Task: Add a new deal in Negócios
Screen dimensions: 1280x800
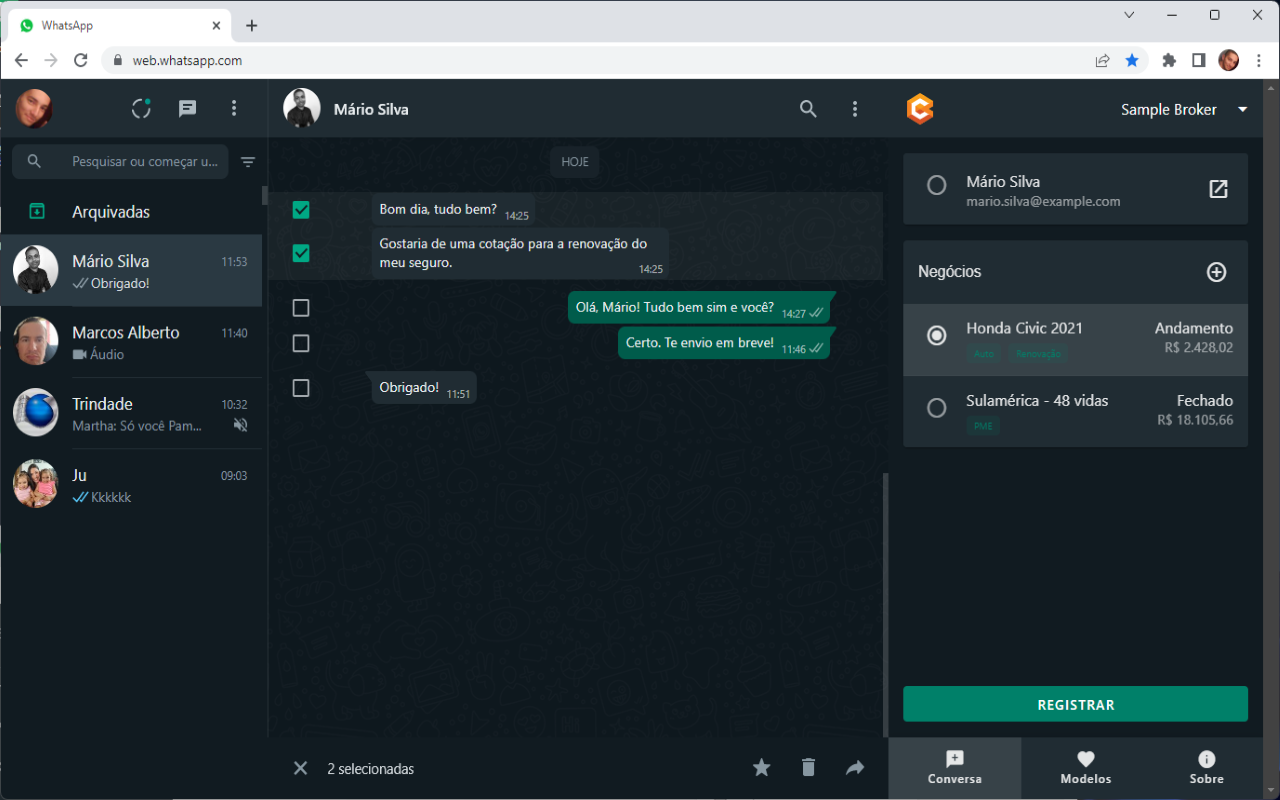Action: [1216, 272]
